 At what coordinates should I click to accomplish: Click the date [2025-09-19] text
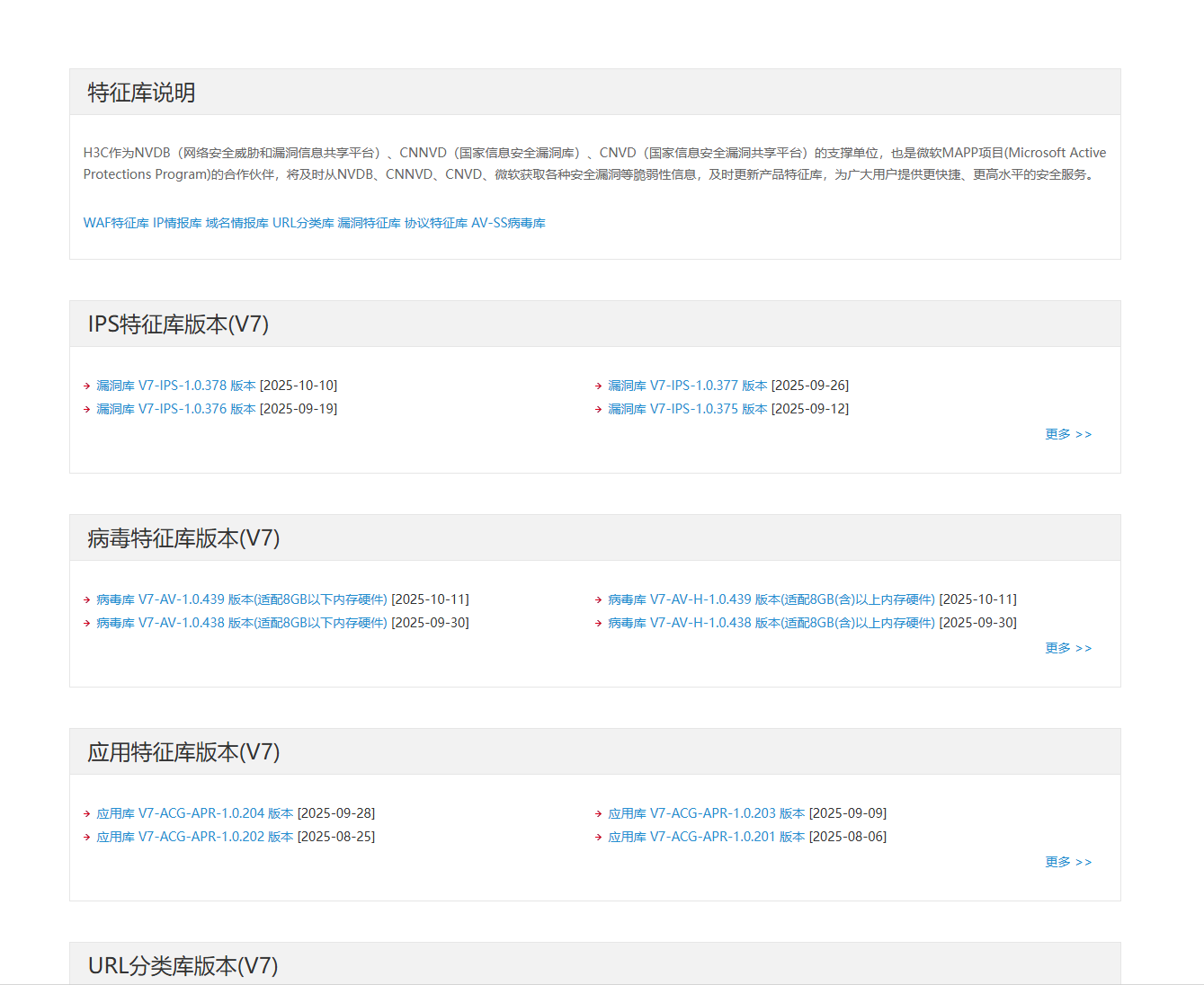299,409
